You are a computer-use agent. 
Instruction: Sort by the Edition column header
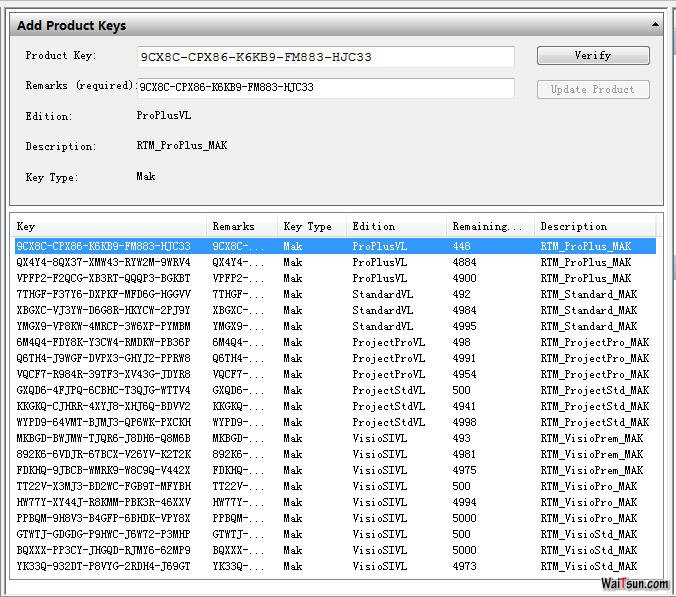[x=395, y=226]
